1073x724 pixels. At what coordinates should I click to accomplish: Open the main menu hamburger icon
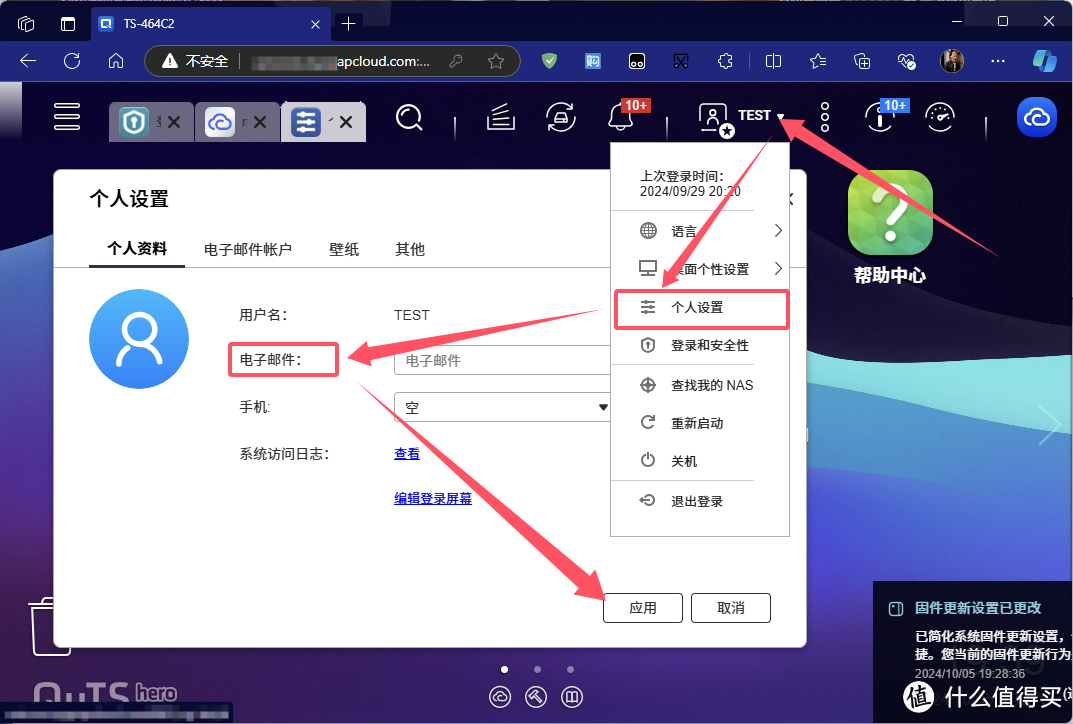[x=67, y=116]
